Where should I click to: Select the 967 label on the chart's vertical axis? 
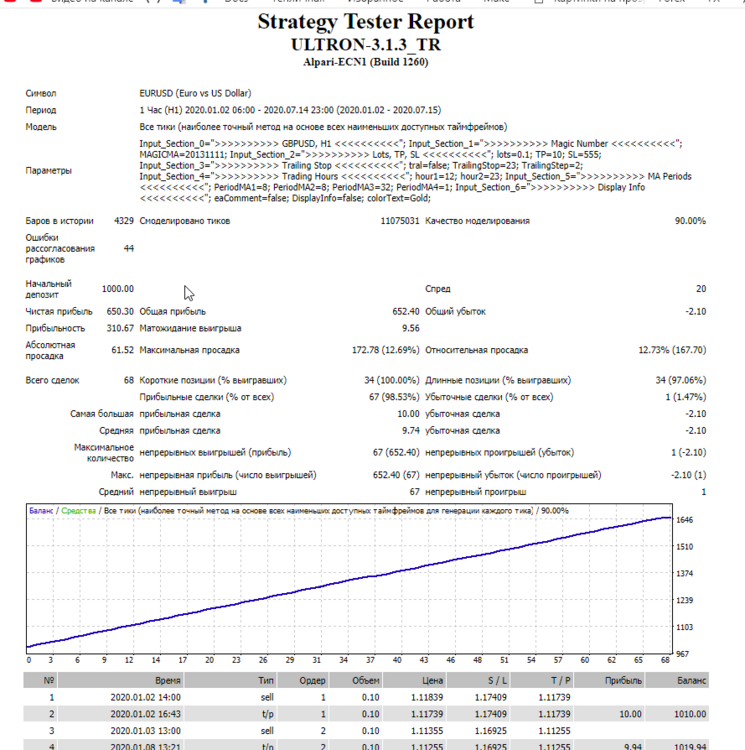point(682,654)
